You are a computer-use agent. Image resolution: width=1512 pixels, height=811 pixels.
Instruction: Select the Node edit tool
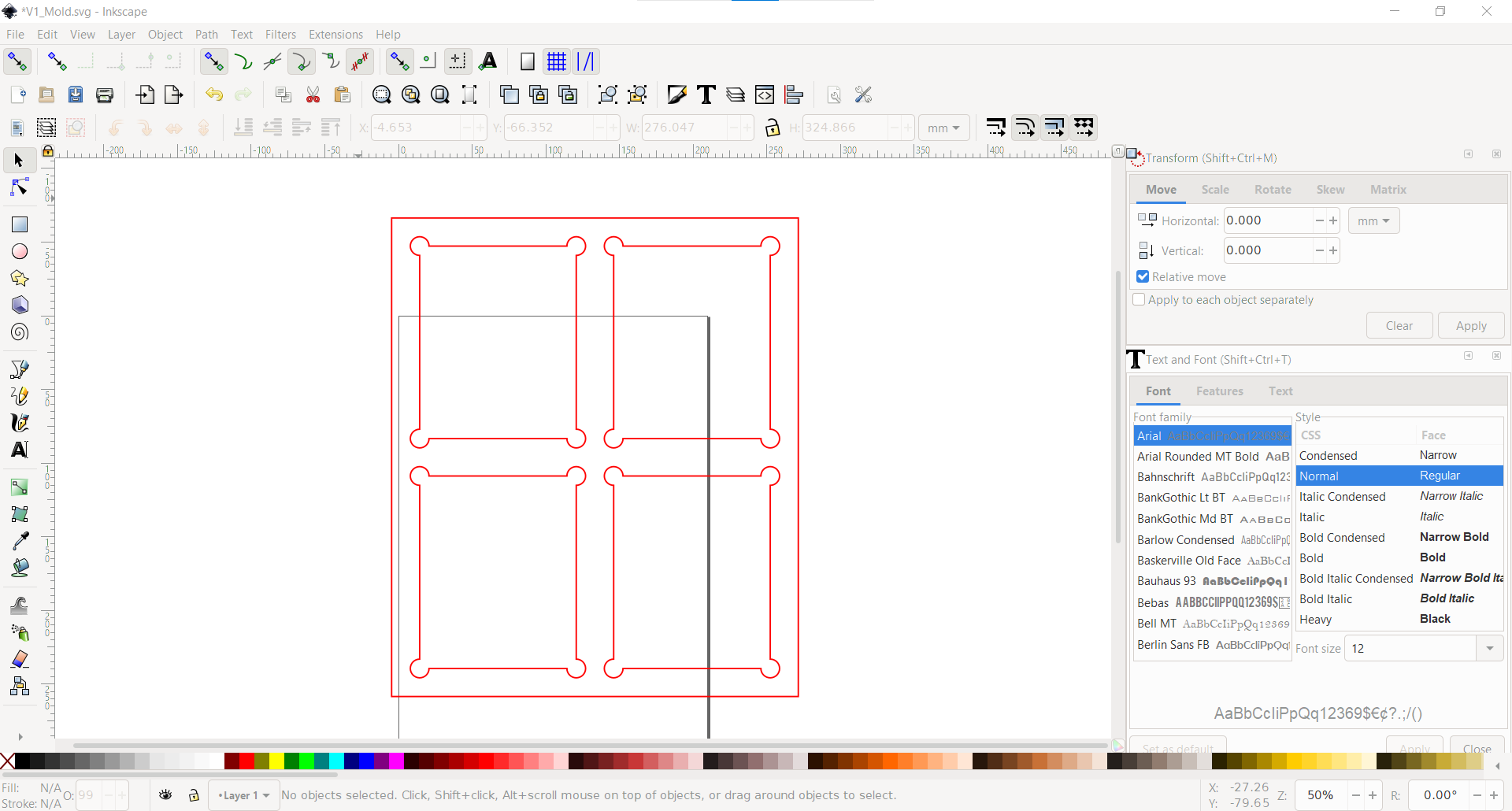(x=20, y=187)
